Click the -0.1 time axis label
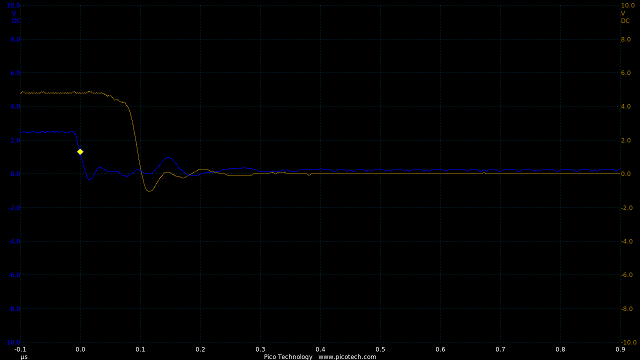 click(20, 349)
